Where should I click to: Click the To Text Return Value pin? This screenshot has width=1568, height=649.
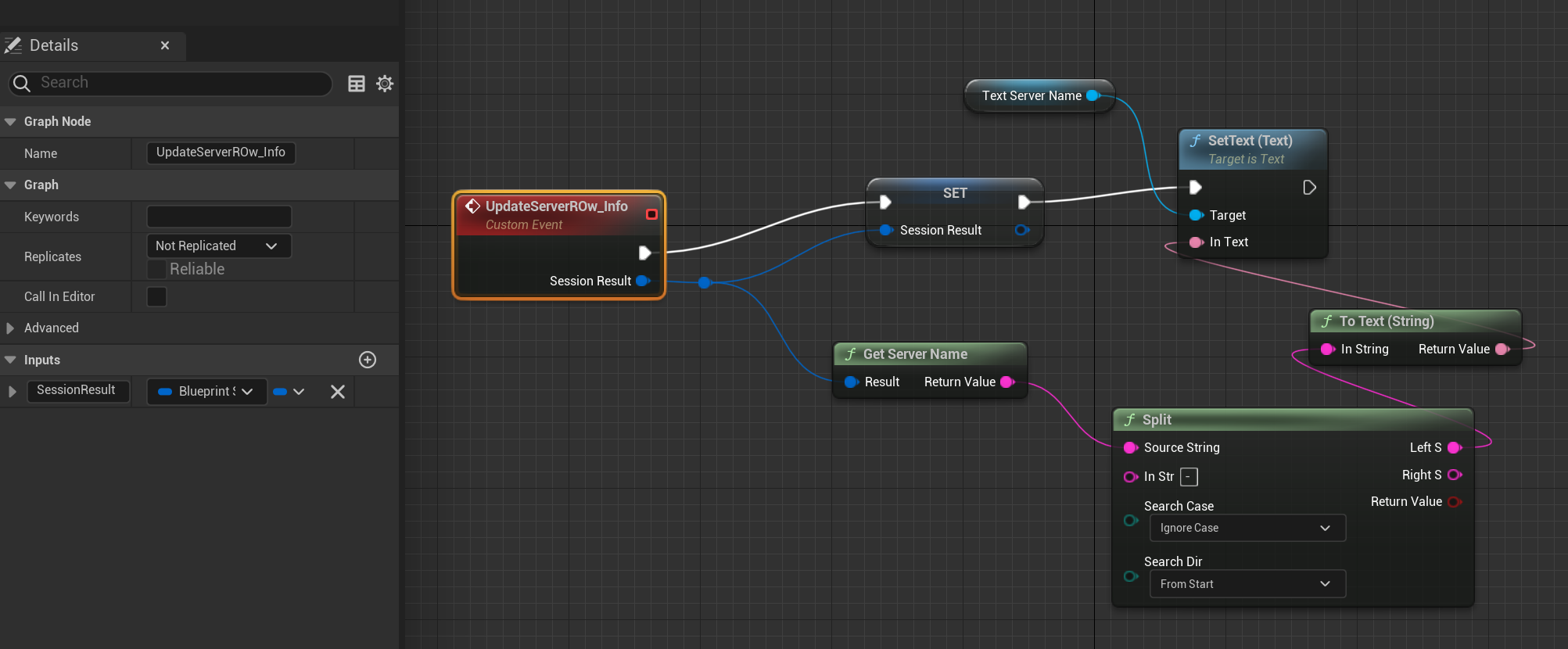coord(1502,349)
